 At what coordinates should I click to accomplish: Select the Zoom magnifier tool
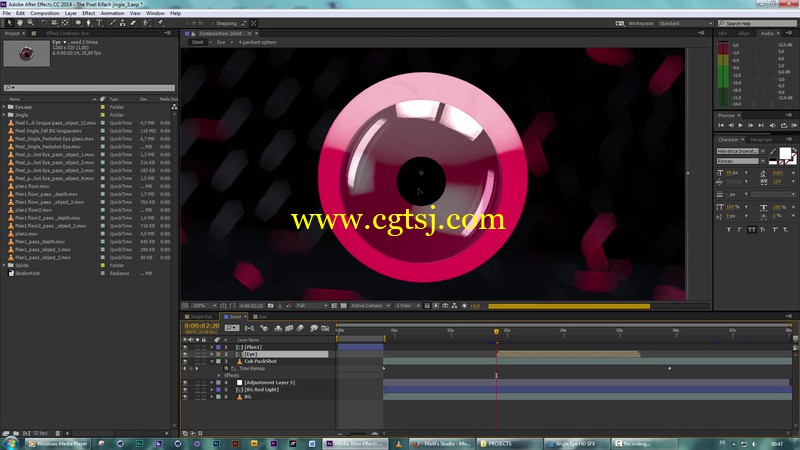point(31,23)
